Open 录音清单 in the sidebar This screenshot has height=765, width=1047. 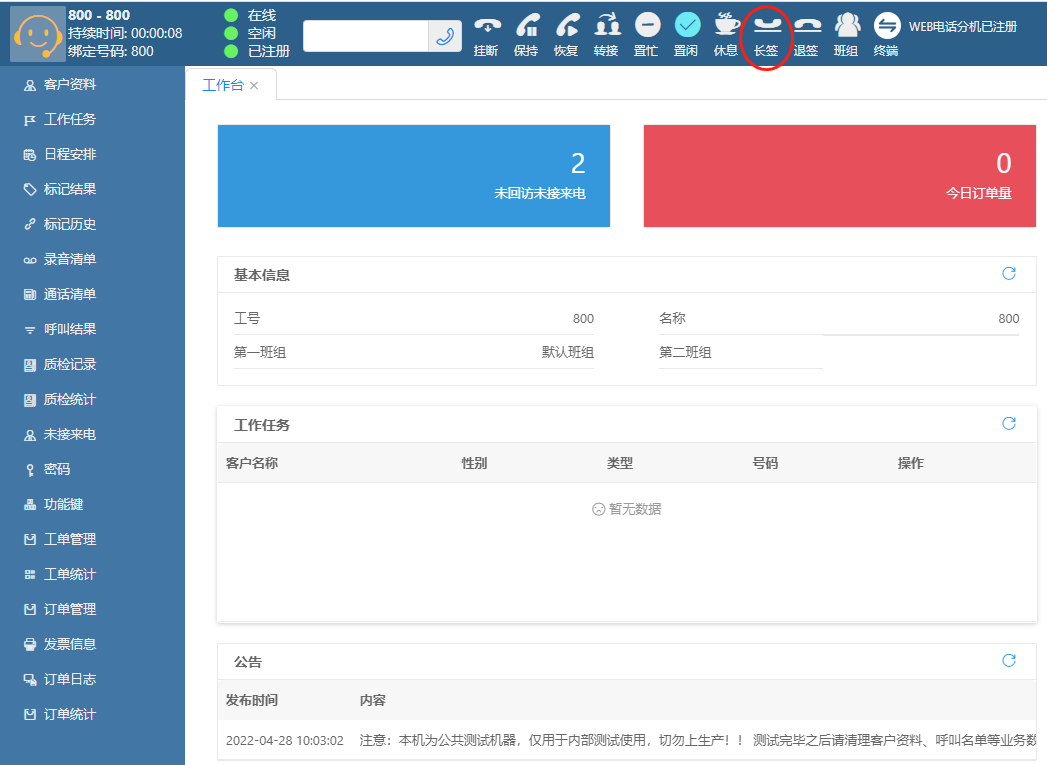(x=70, y=260)
